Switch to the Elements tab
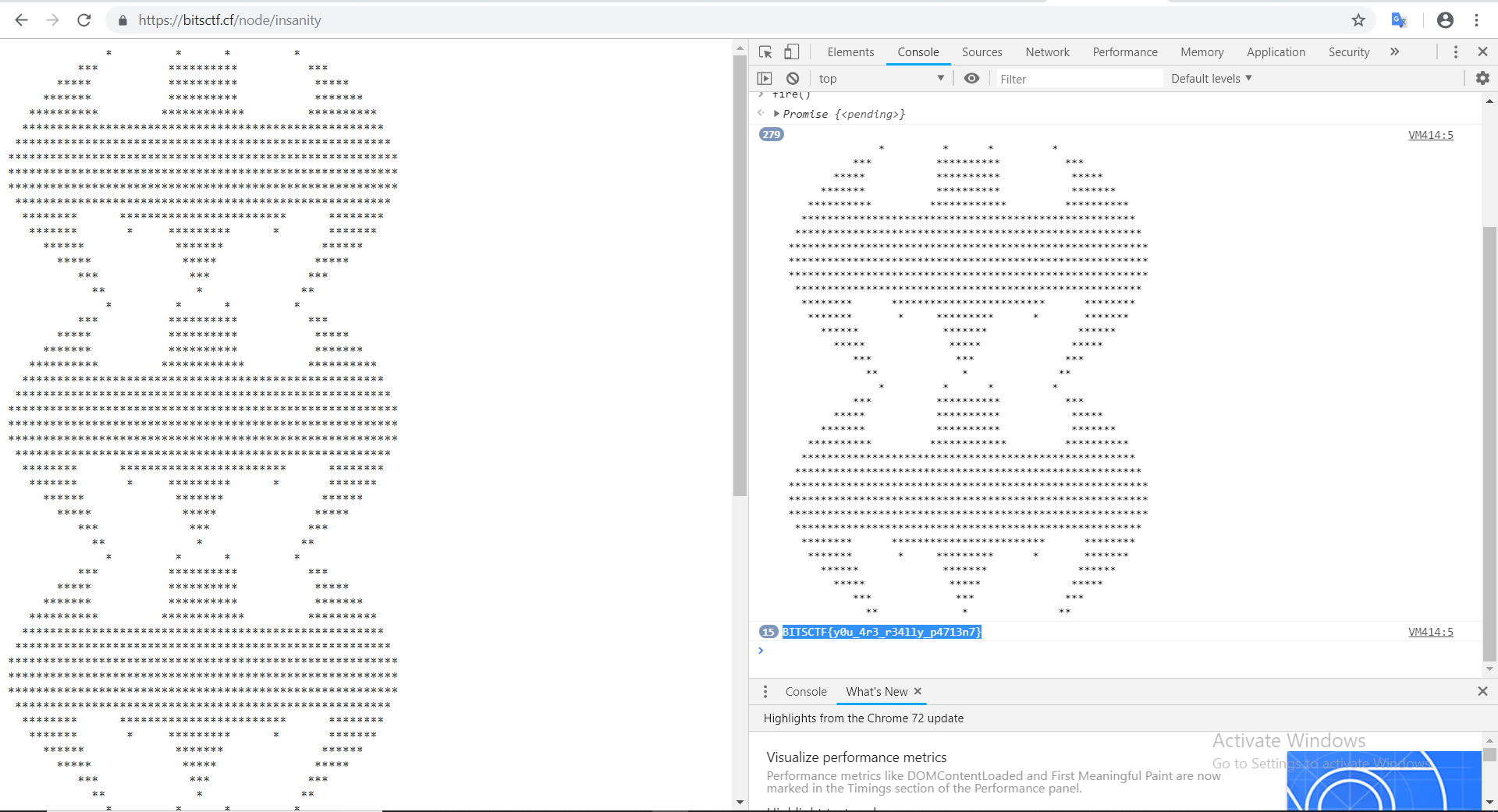Screen dimensions: 1498x812 (x=850, y=51)
